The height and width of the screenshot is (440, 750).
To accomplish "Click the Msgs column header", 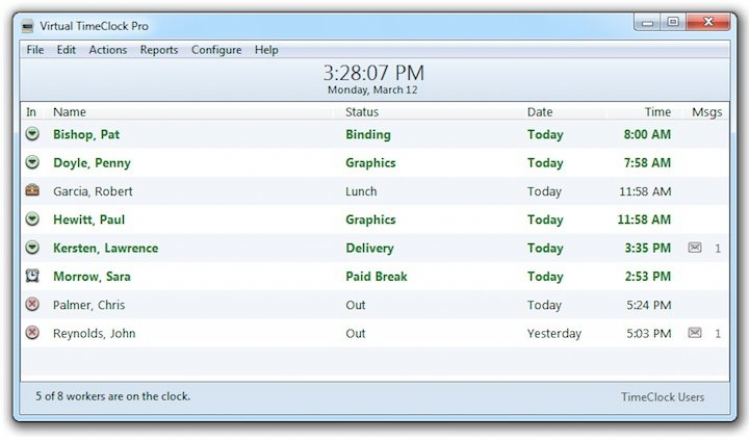I will [707, 112].
